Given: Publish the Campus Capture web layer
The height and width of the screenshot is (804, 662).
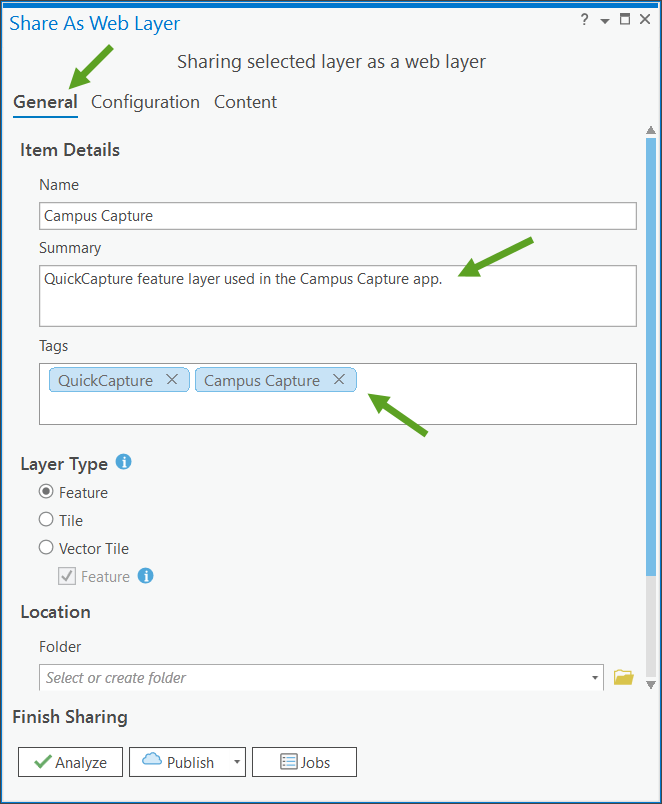Looking at the screenshot, I should coord(180,761).
